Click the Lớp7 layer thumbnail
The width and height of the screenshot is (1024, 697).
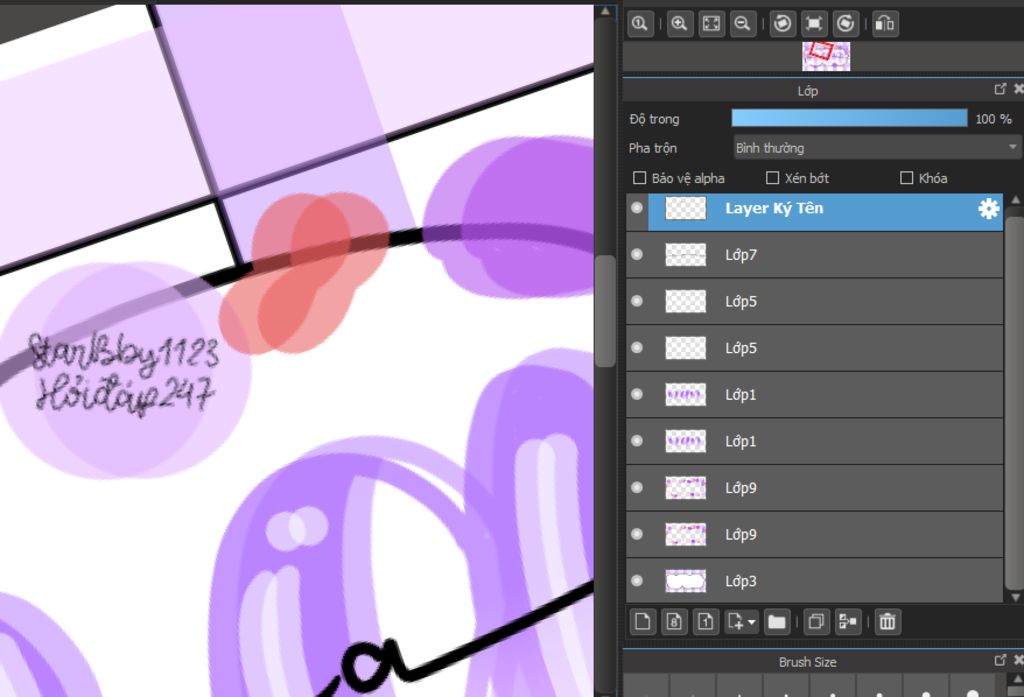685,255
